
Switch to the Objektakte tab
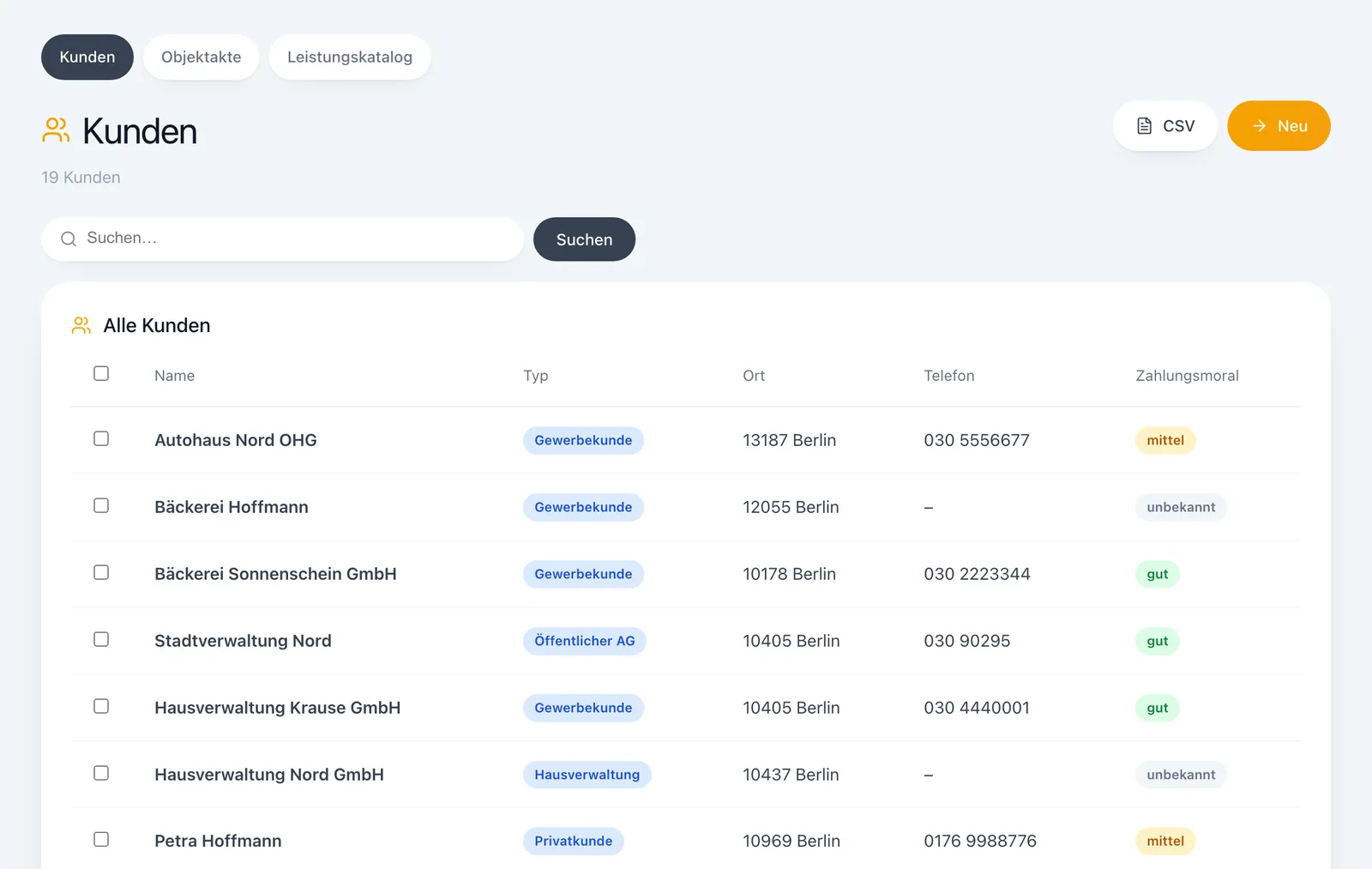(202, 57)
